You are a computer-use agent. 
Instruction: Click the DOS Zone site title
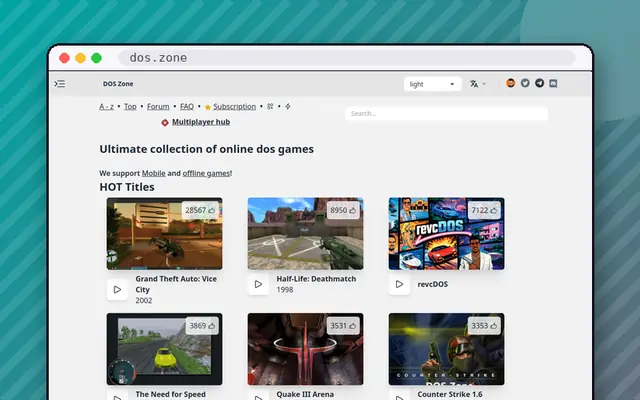tap(118, 84)
